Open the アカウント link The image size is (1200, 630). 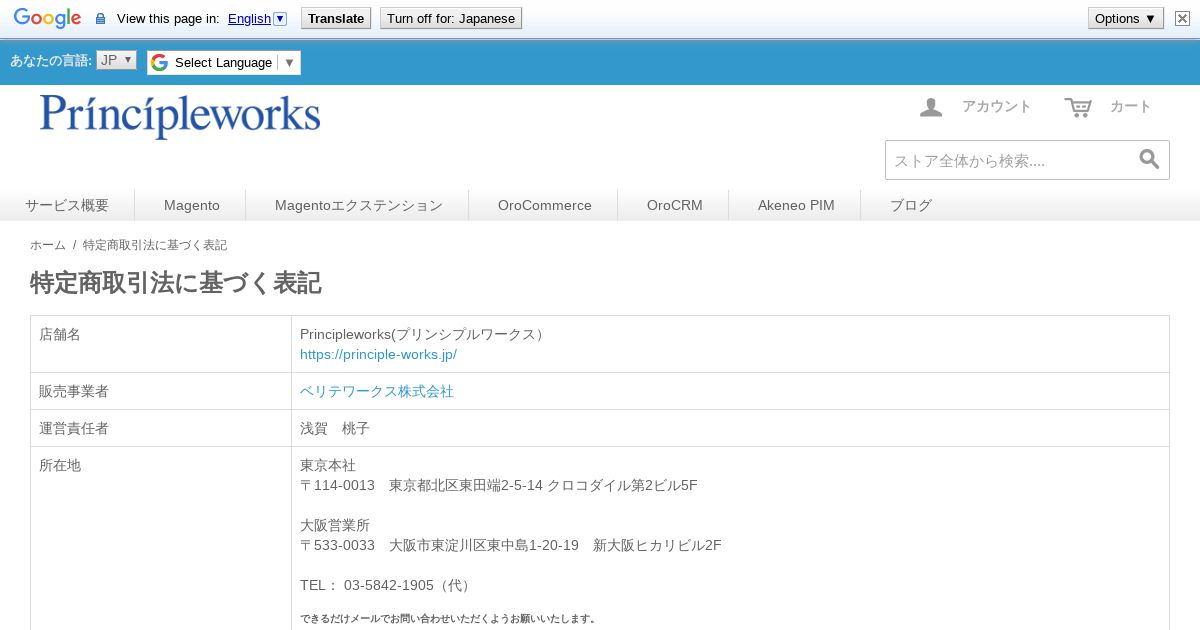pyautogui.click(x=997, y=106)
